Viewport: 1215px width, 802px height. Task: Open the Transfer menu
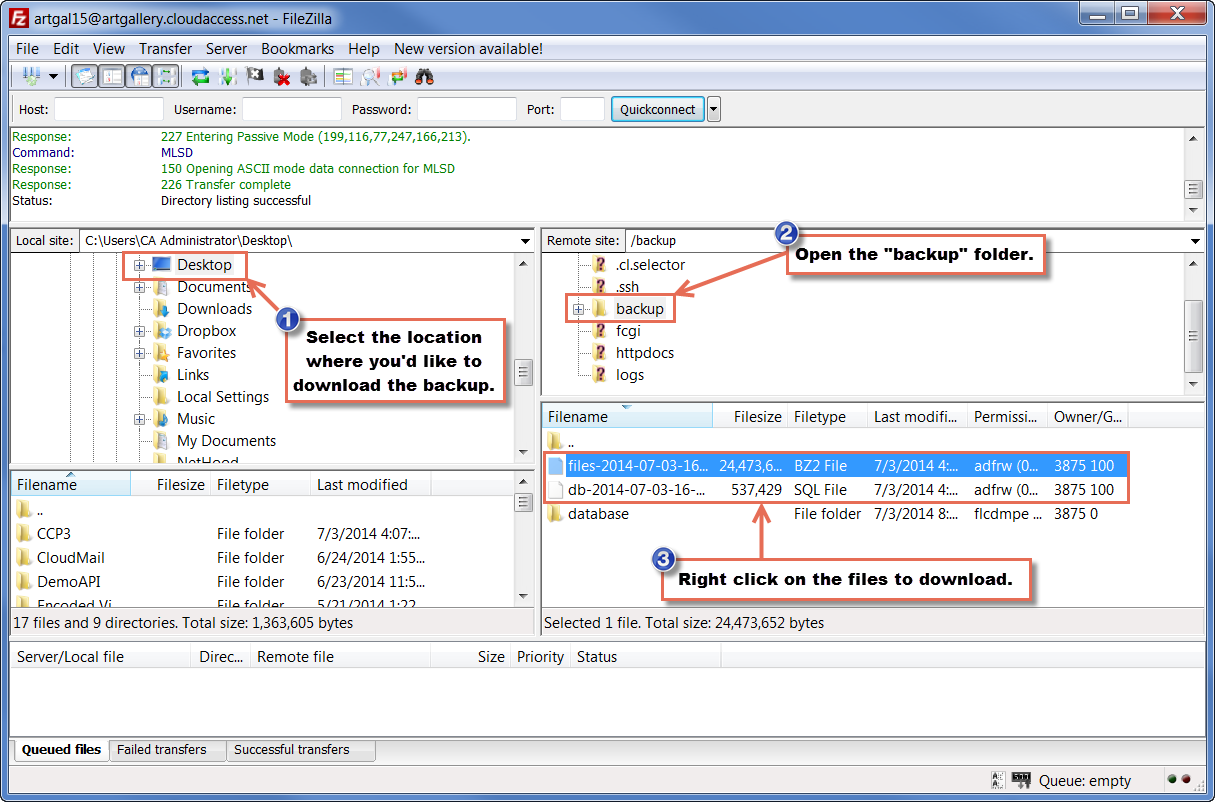coord(165,48)
